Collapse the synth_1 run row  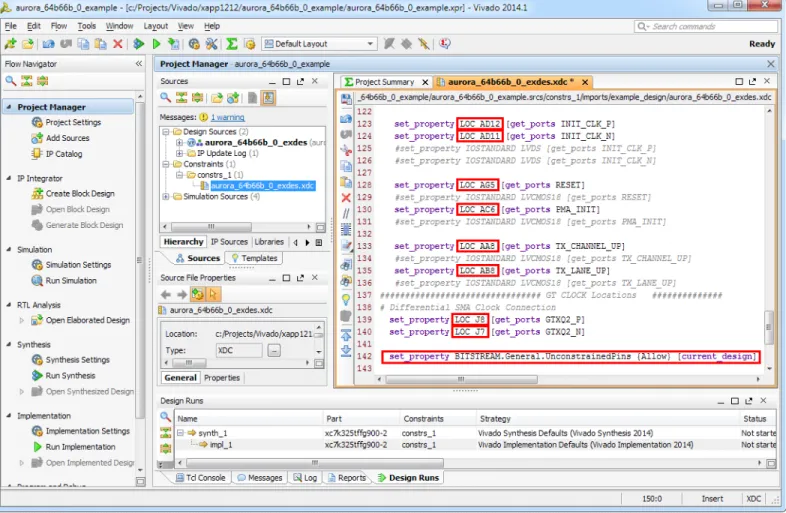coord(180,433)
